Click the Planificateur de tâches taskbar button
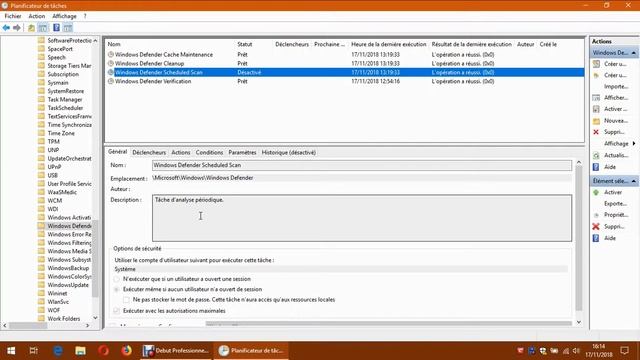640x360 pixels. pyautogui.click(x=251, y=351)
